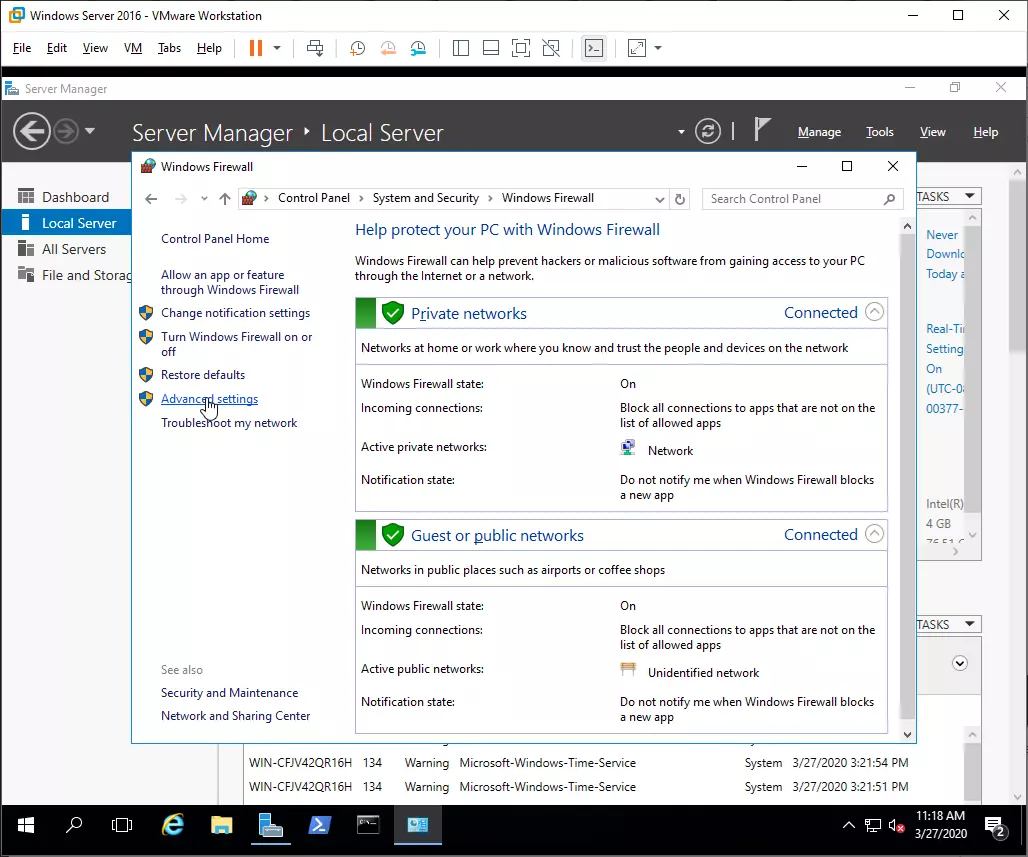The image size is (1028, 857).
Task: Switch VMware to Unity mode
Action: [x=551, y=48]
